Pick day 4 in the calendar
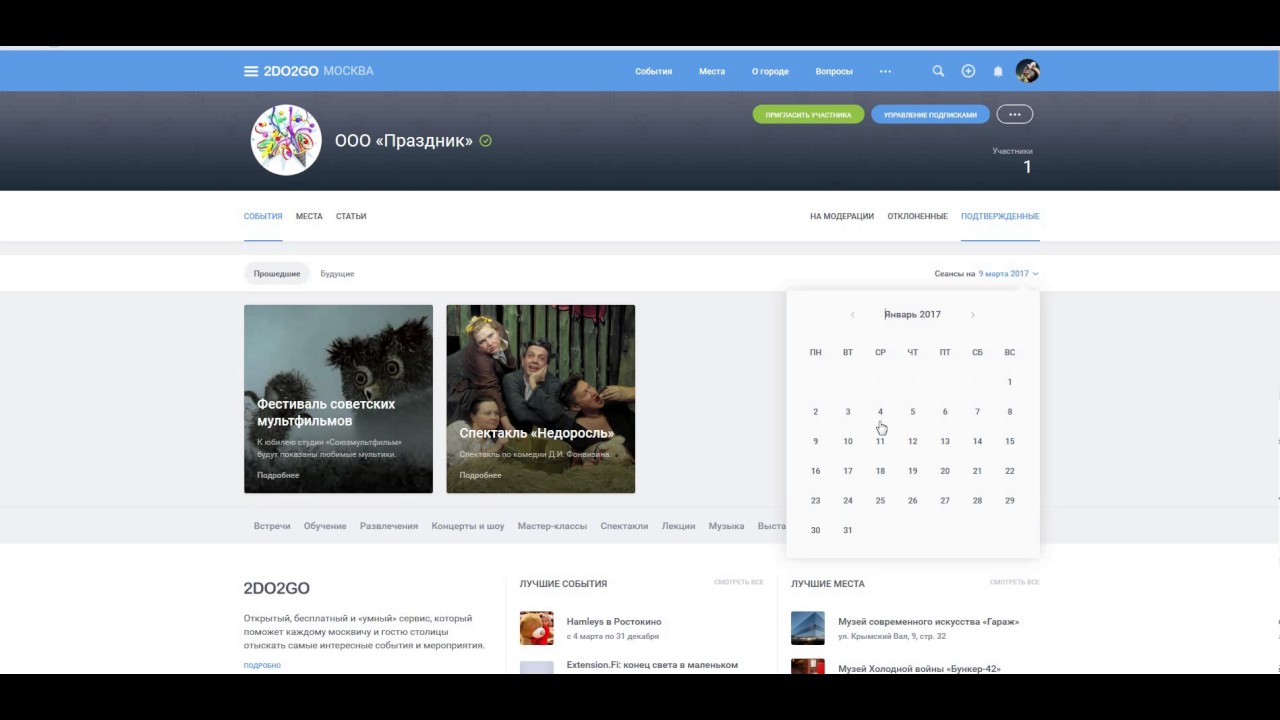The width and height of the screenshot is (1280, 720). [880, 412]
